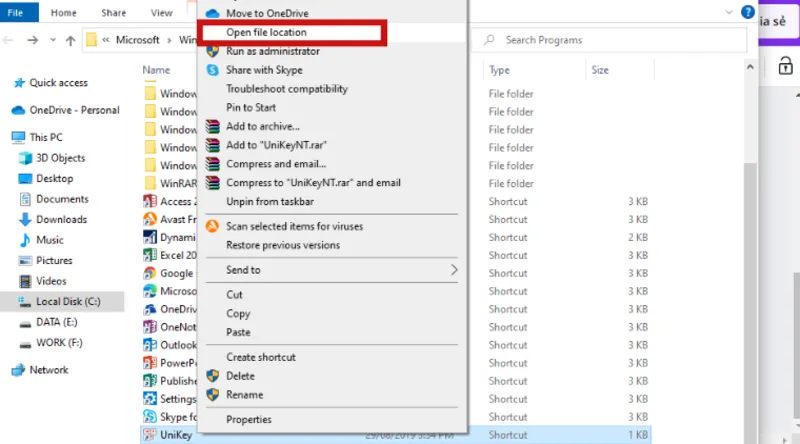Viewport: 800px width, 444px height.
Task: Expand the ribbon with the chevron
Action: tap(729, 12)
